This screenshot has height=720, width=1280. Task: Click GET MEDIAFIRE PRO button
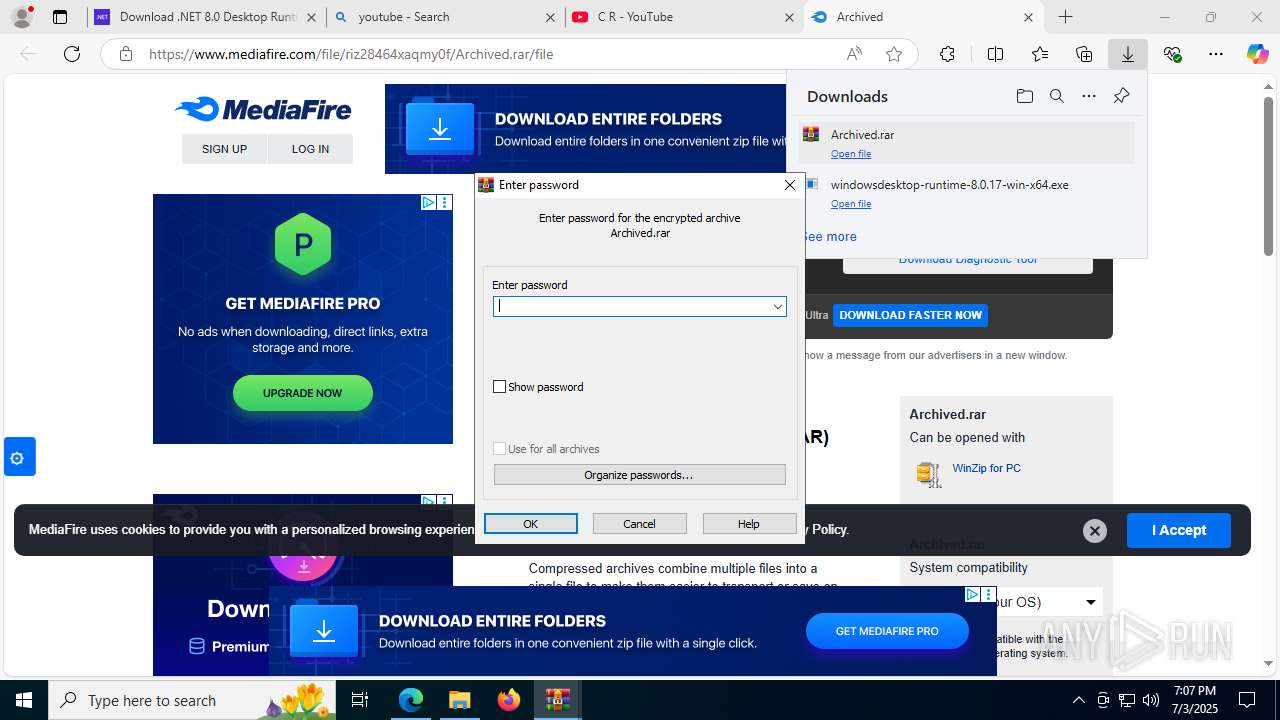(x=887, y=631)
